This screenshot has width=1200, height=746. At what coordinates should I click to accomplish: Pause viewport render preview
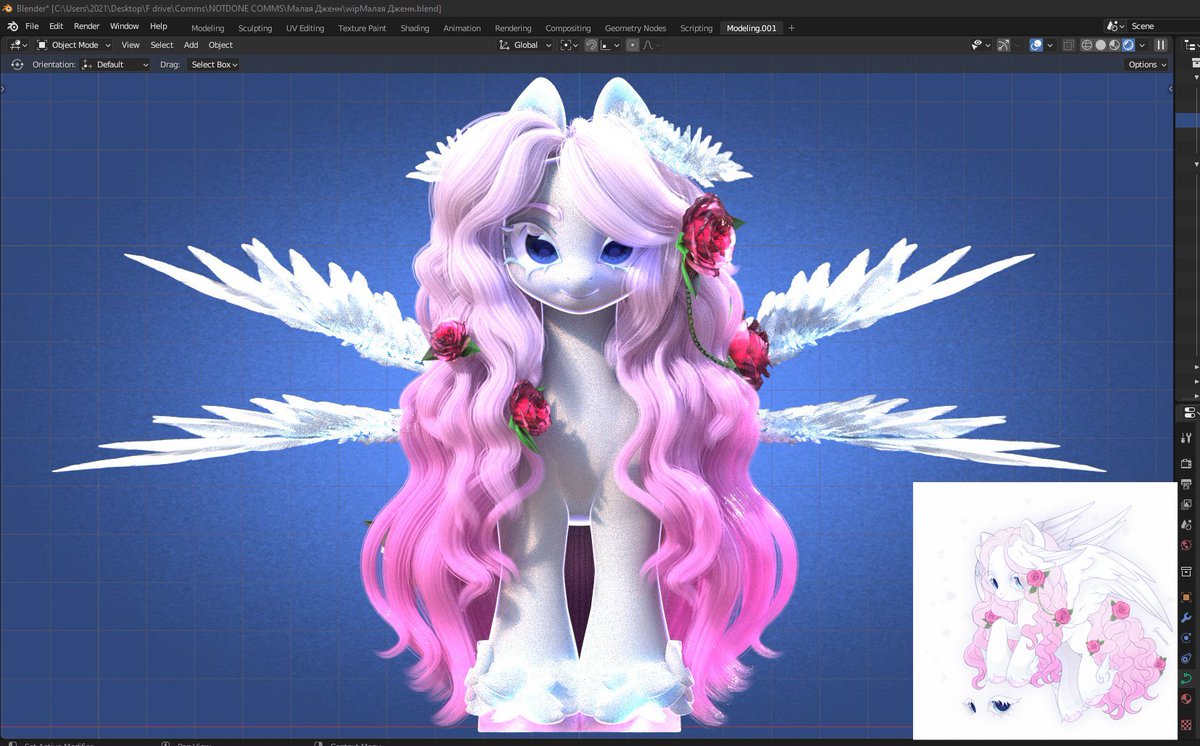pyautogui.click(x=1161, y=45)
